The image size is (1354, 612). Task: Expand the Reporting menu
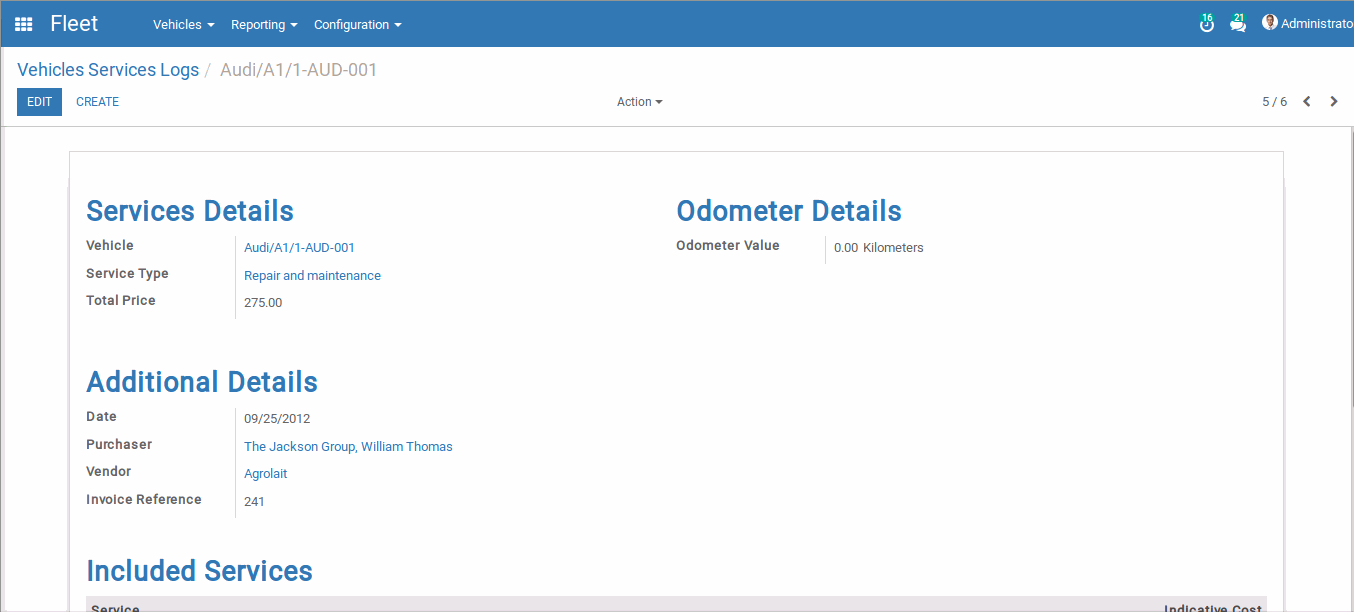coord(264,24)
